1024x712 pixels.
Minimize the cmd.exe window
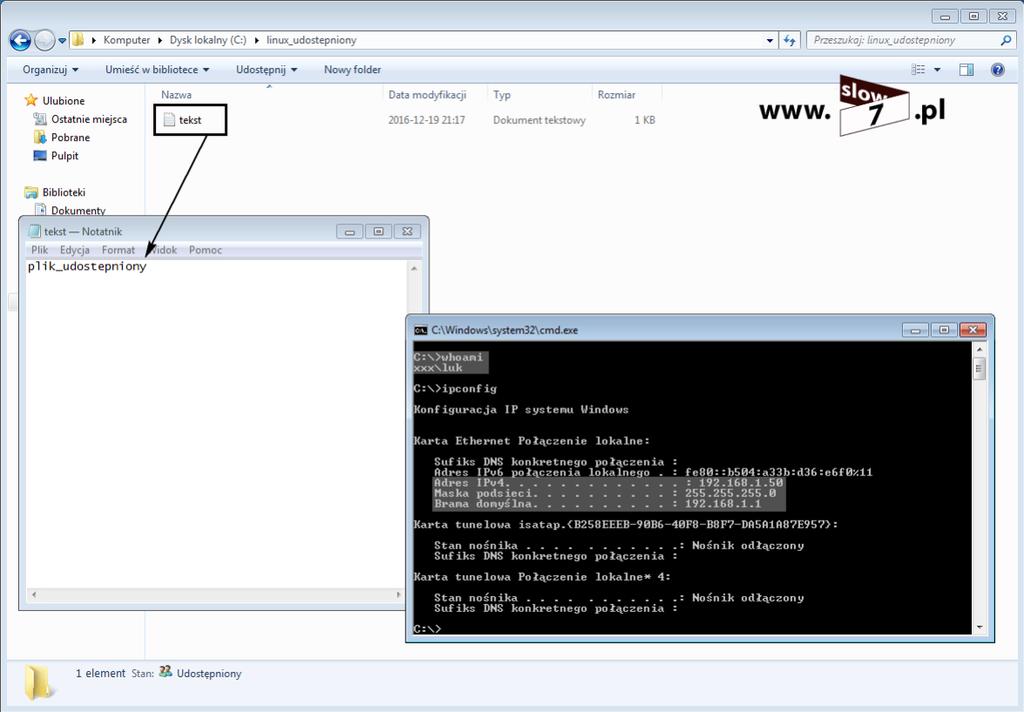tap(915, 331)
